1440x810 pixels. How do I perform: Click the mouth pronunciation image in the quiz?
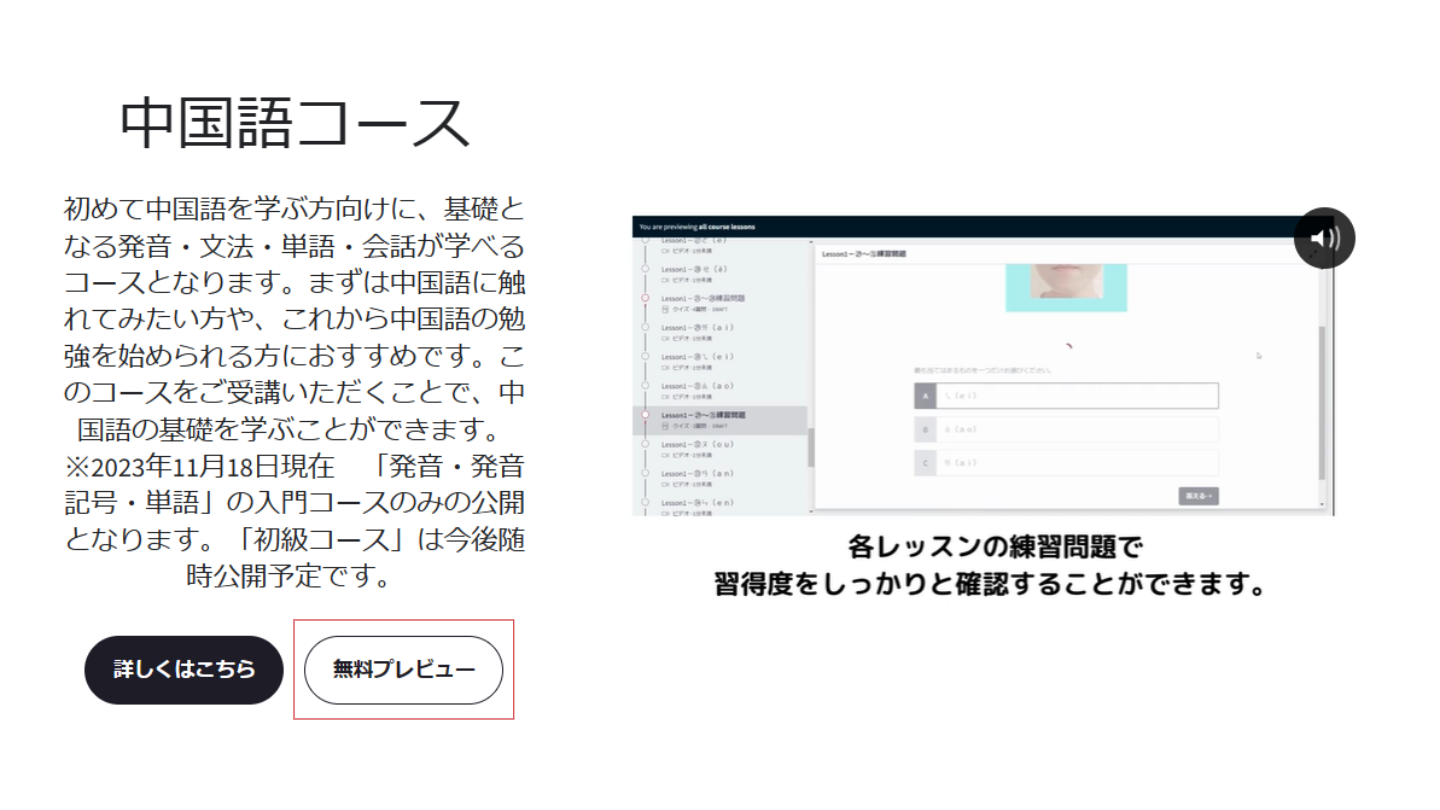1066,286
